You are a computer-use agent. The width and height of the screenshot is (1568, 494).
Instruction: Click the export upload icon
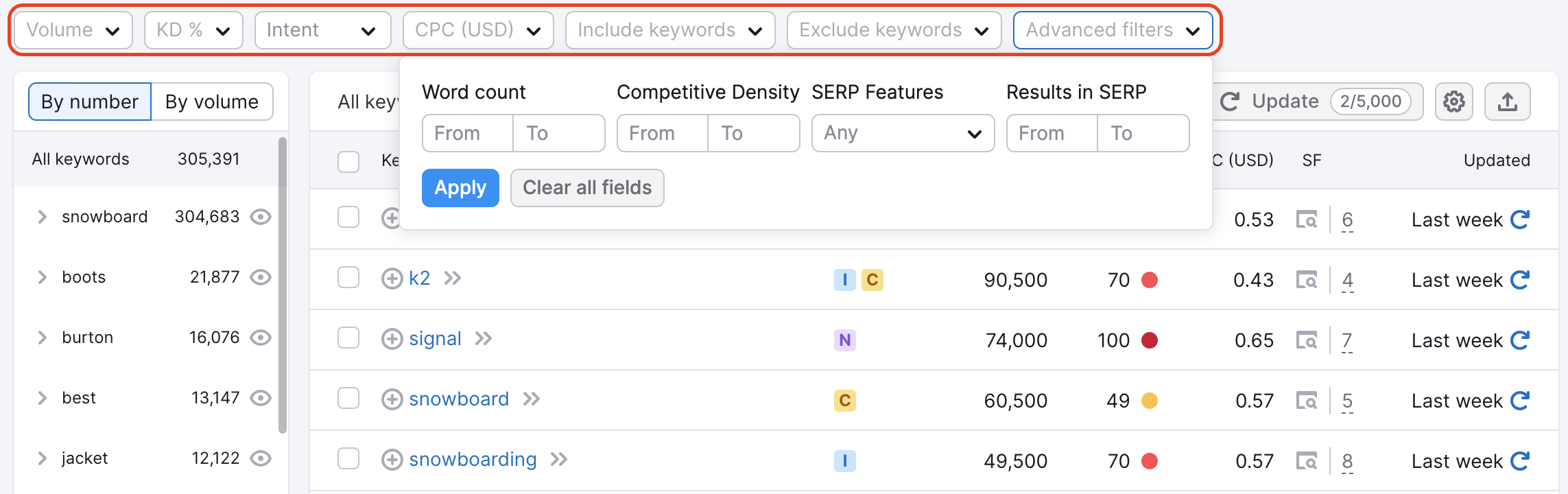pos(1507,102)
